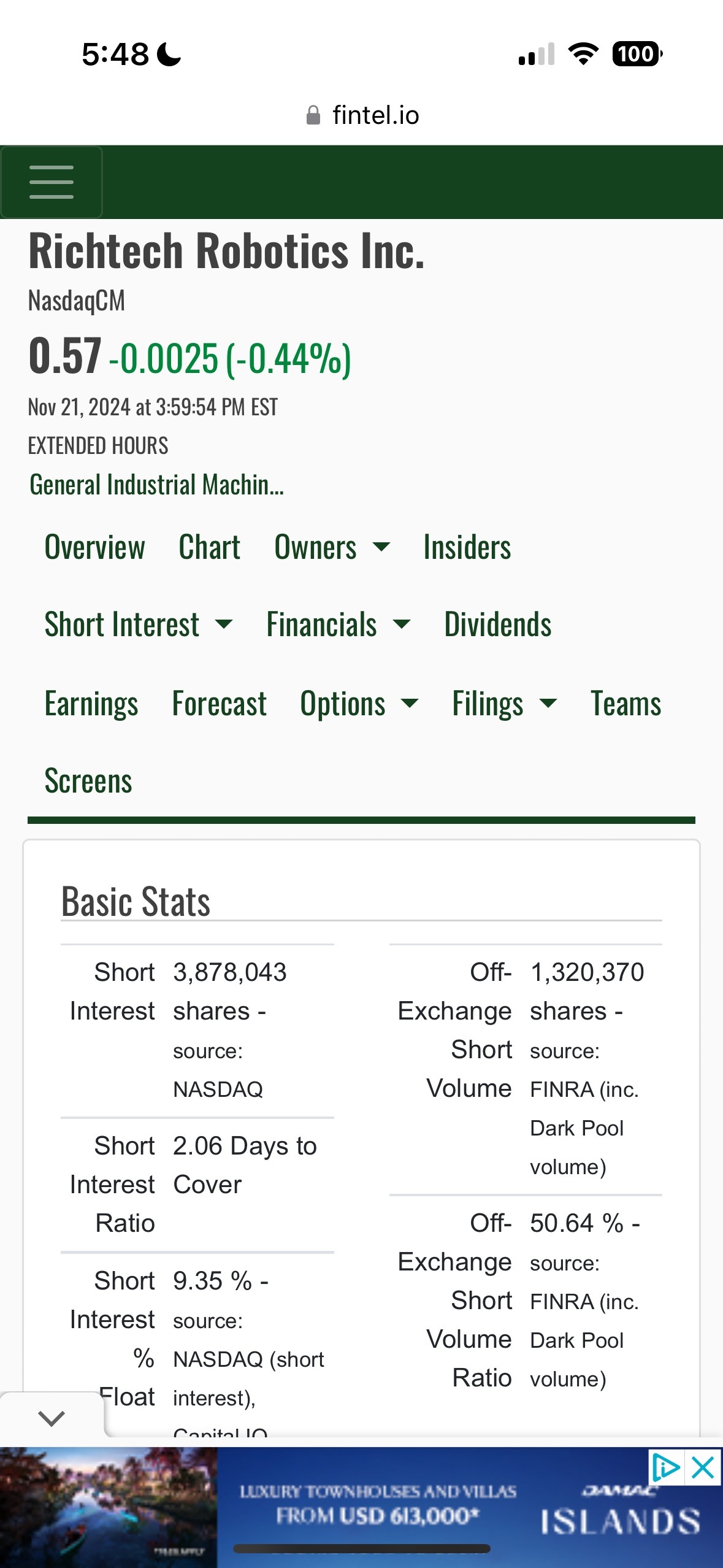Screen dimensions: 723x1568
Task: Expand the Financials dropdown menu
Action: tap(338, 625)
